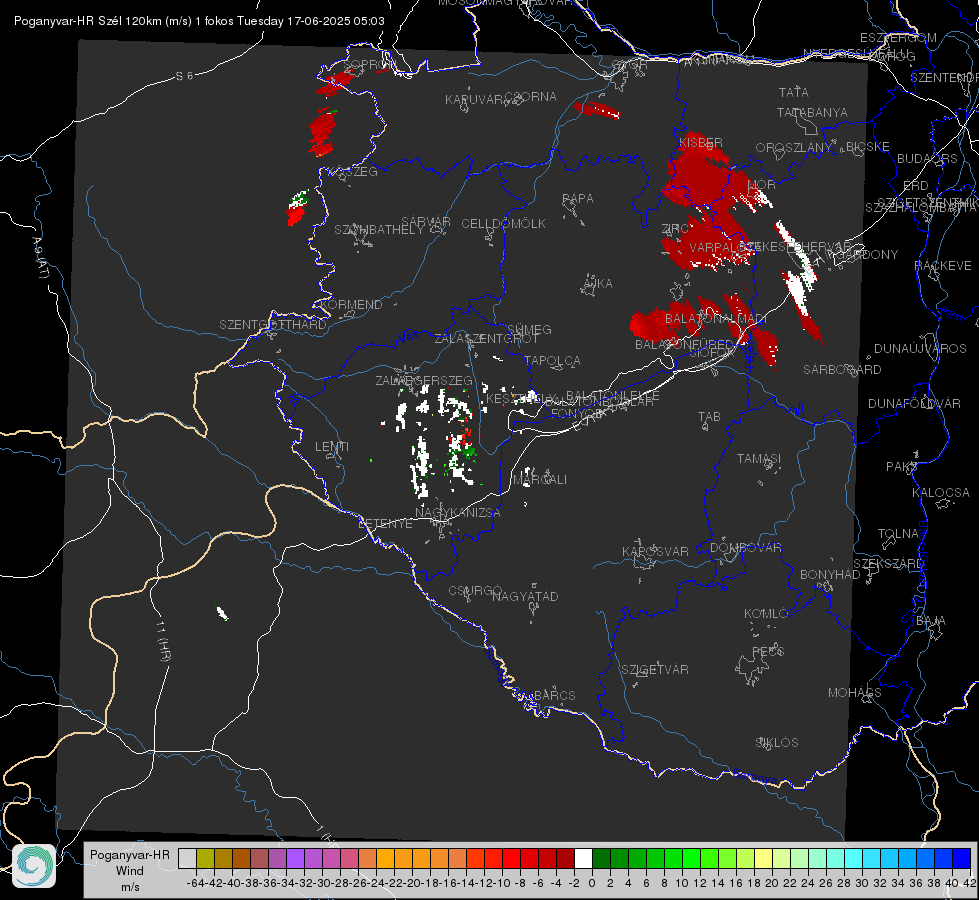The width and height of the screenshot is (979, 900).
Task: Select the LENTI town label
Action: click(332, 447)
